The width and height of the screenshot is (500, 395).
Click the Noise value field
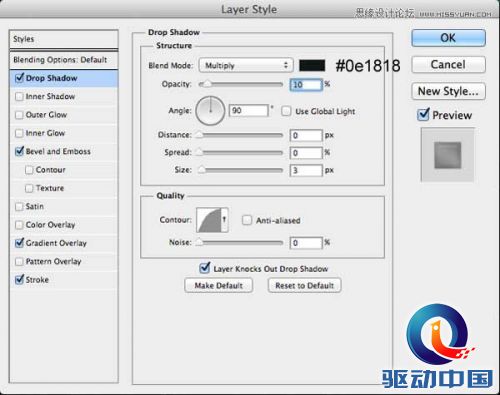[306, 243]
